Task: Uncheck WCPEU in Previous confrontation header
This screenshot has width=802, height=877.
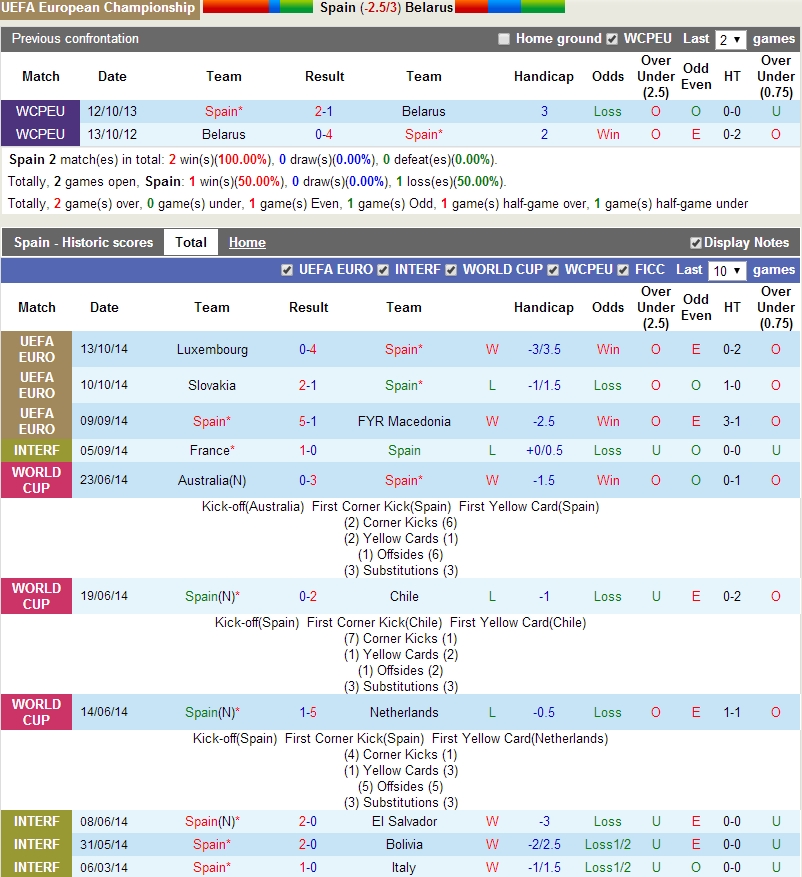Action: point(612,39)
